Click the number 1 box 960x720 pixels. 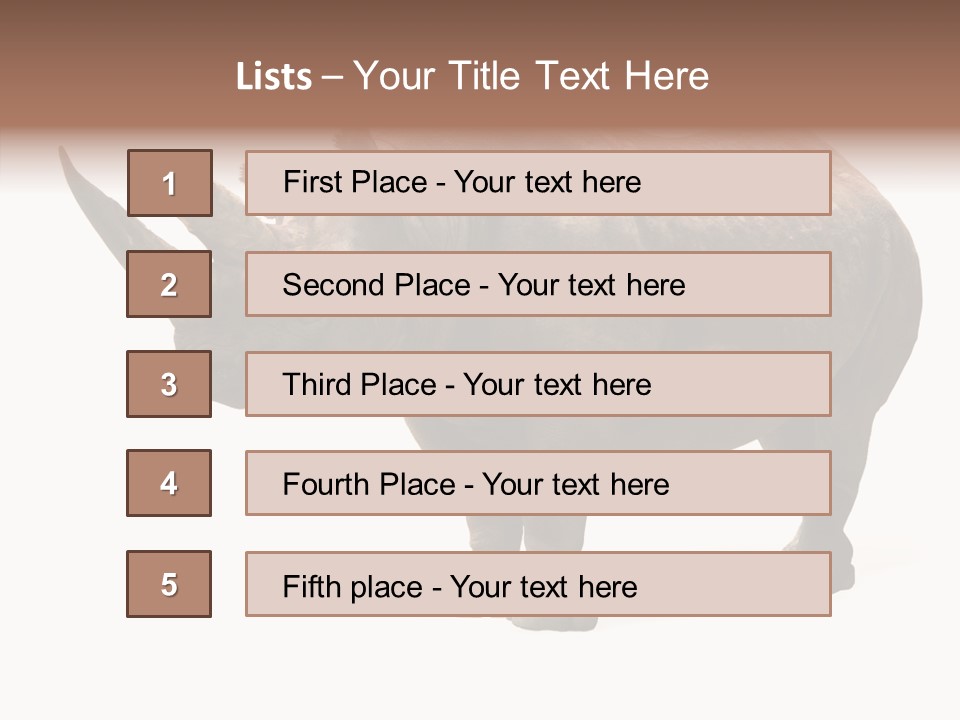(x=170, y=183)
